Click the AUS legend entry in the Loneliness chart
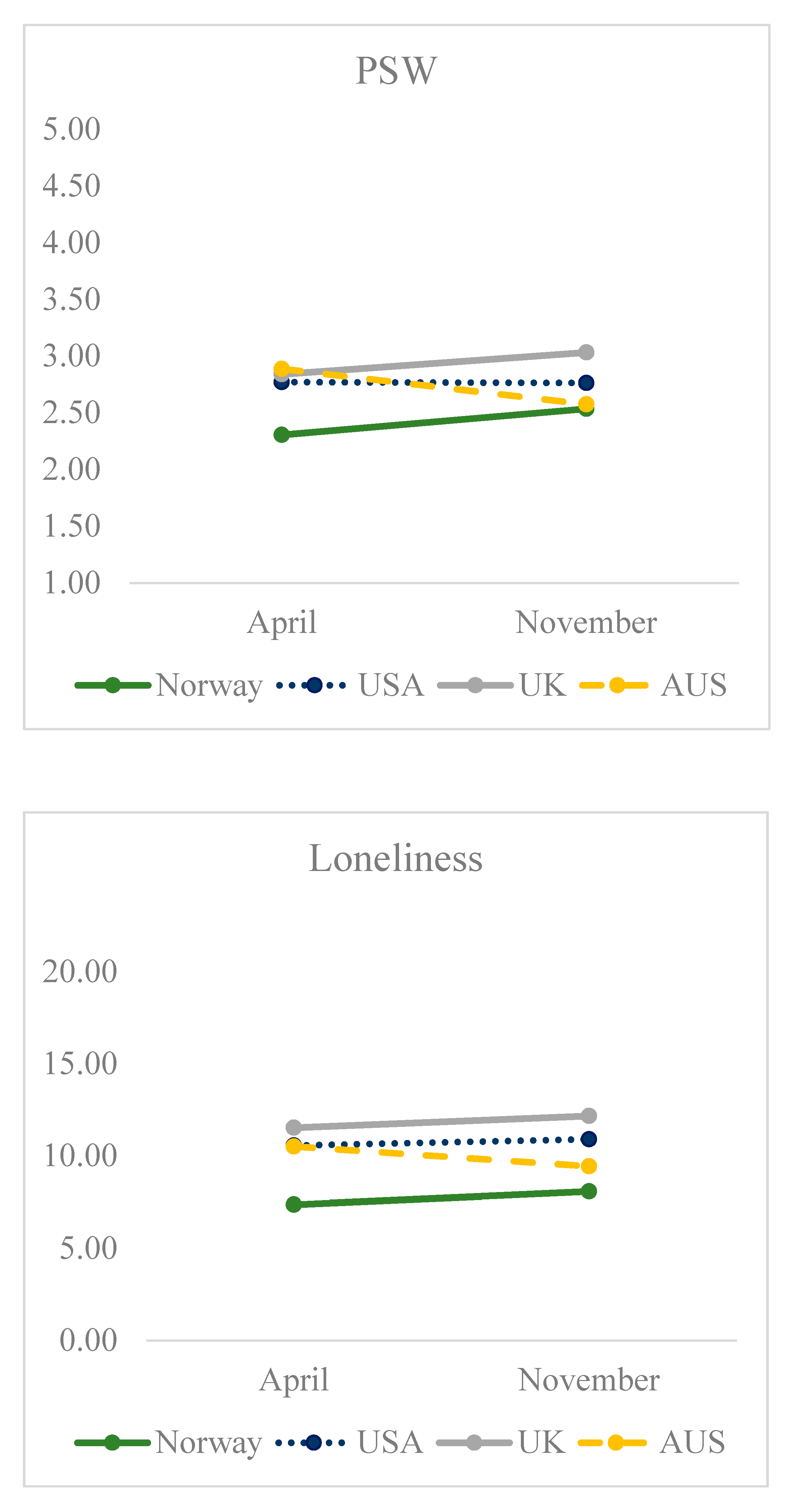Viewport: 788px width, 1512px height. coord(652,1442)
